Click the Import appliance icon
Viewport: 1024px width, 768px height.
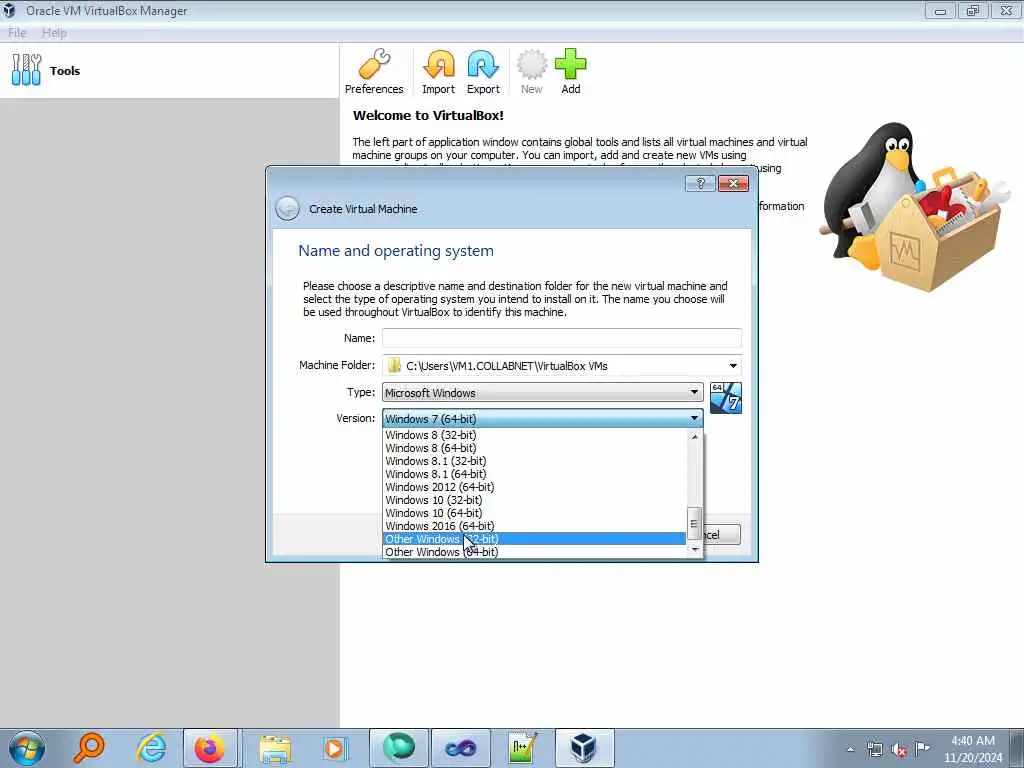(438, 72)
